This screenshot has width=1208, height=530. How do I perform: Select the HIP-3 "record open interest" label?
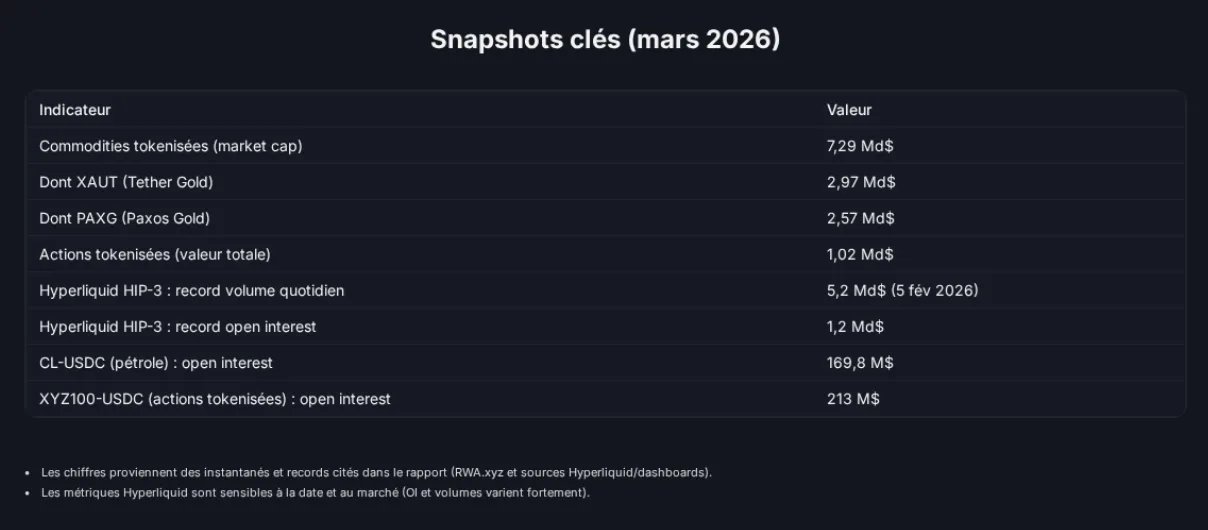pos(178,326)
